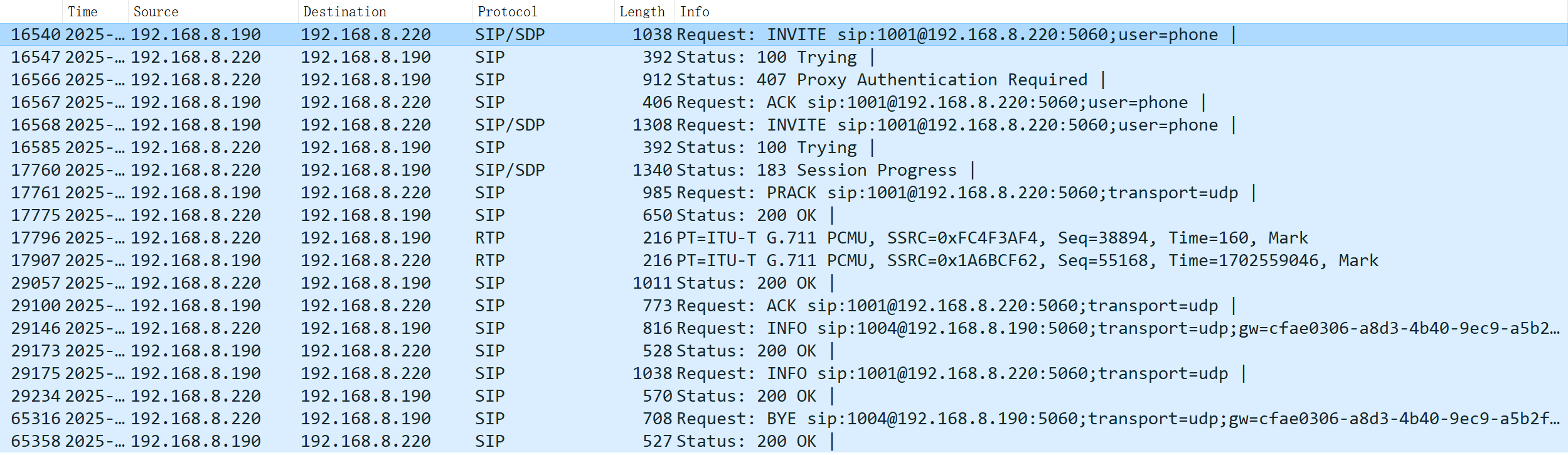The image size is (1568, 455).
Task: Select the INFO request to sip:1004
Action: [x=376, y=328]
